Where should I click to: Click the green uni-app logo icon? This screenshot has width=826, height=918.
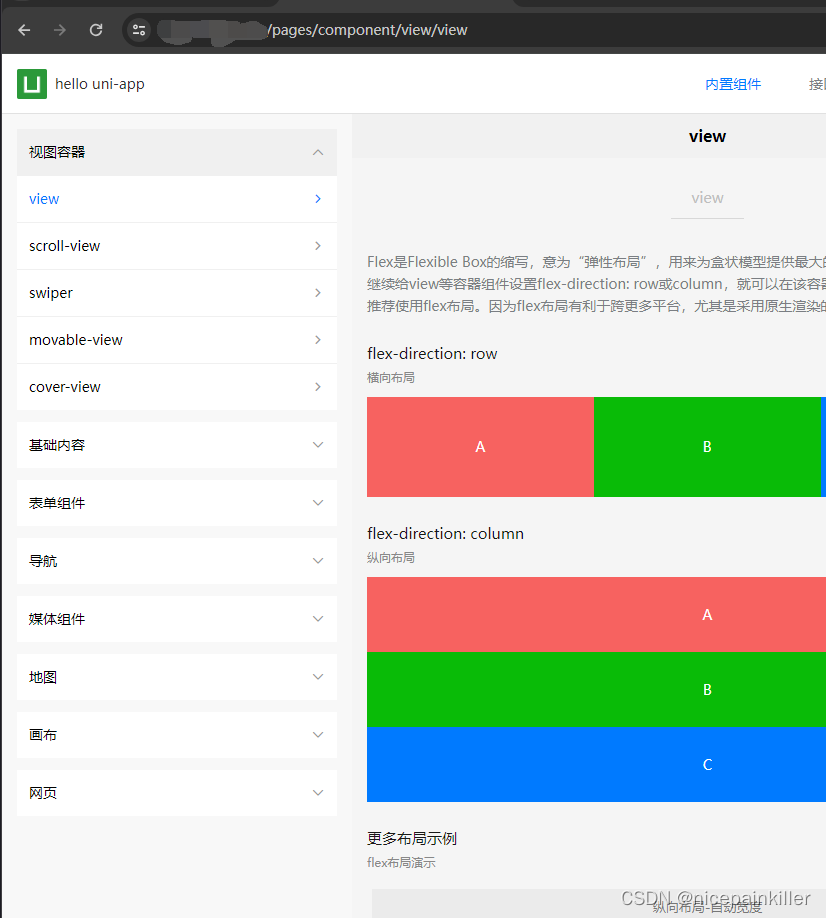pyautogui.click(x=32, y=84)
